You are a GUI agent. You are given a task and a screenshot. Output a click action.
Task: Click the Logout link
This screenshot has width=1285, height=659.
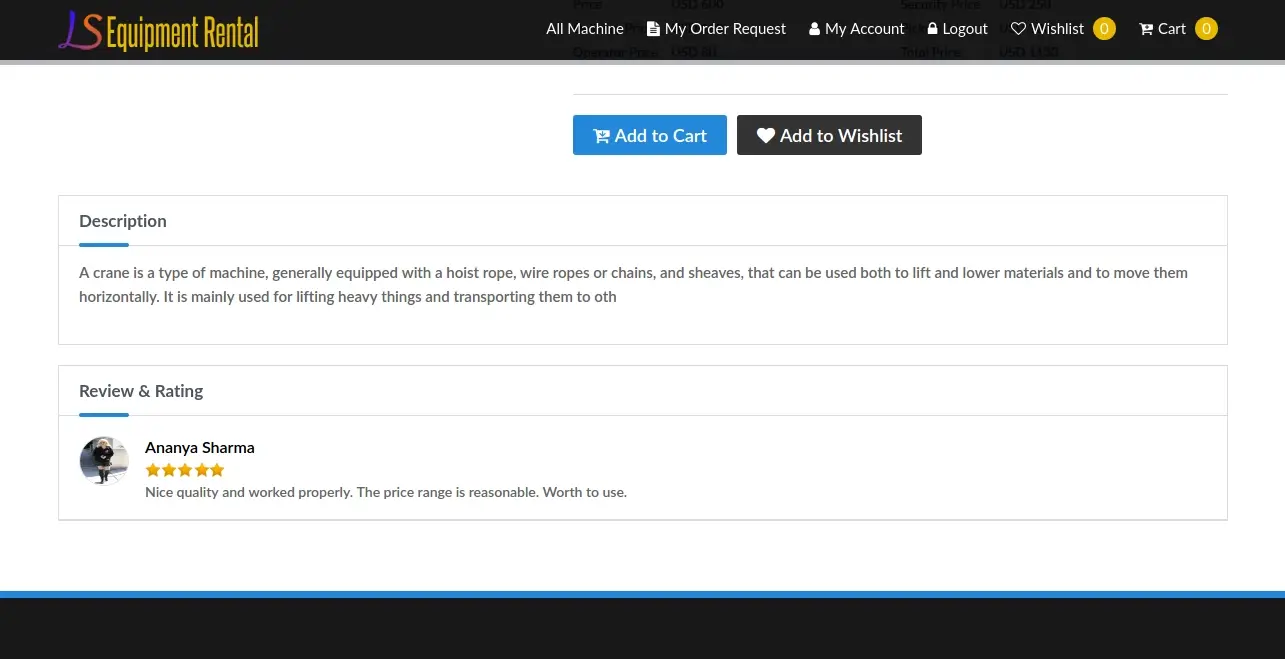pos(958,29)
